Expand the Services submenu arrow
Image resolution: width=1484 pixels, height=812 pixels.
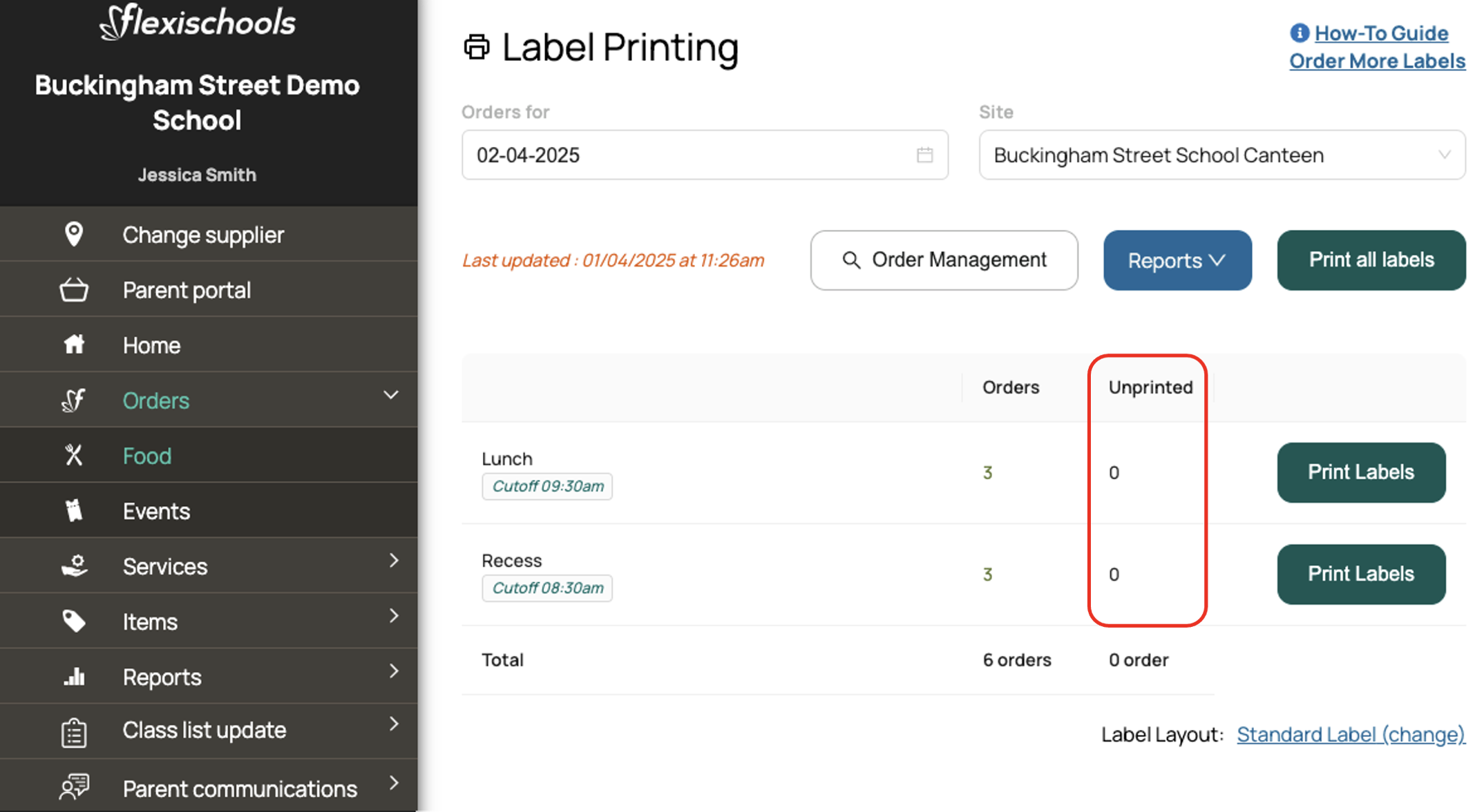tap(393, 561)
